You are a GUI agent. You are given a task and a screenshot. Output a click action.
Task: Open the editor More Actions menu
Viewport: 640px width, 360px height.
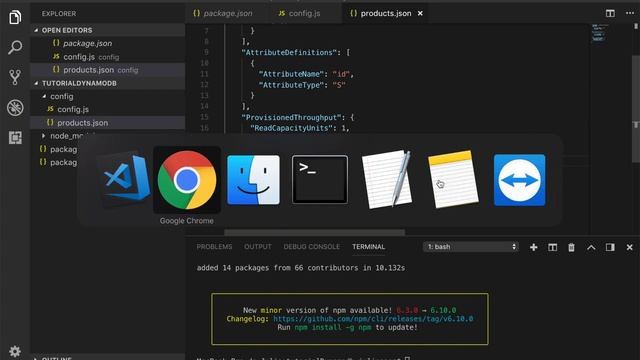pyautogui.click(x=630, y=13)
